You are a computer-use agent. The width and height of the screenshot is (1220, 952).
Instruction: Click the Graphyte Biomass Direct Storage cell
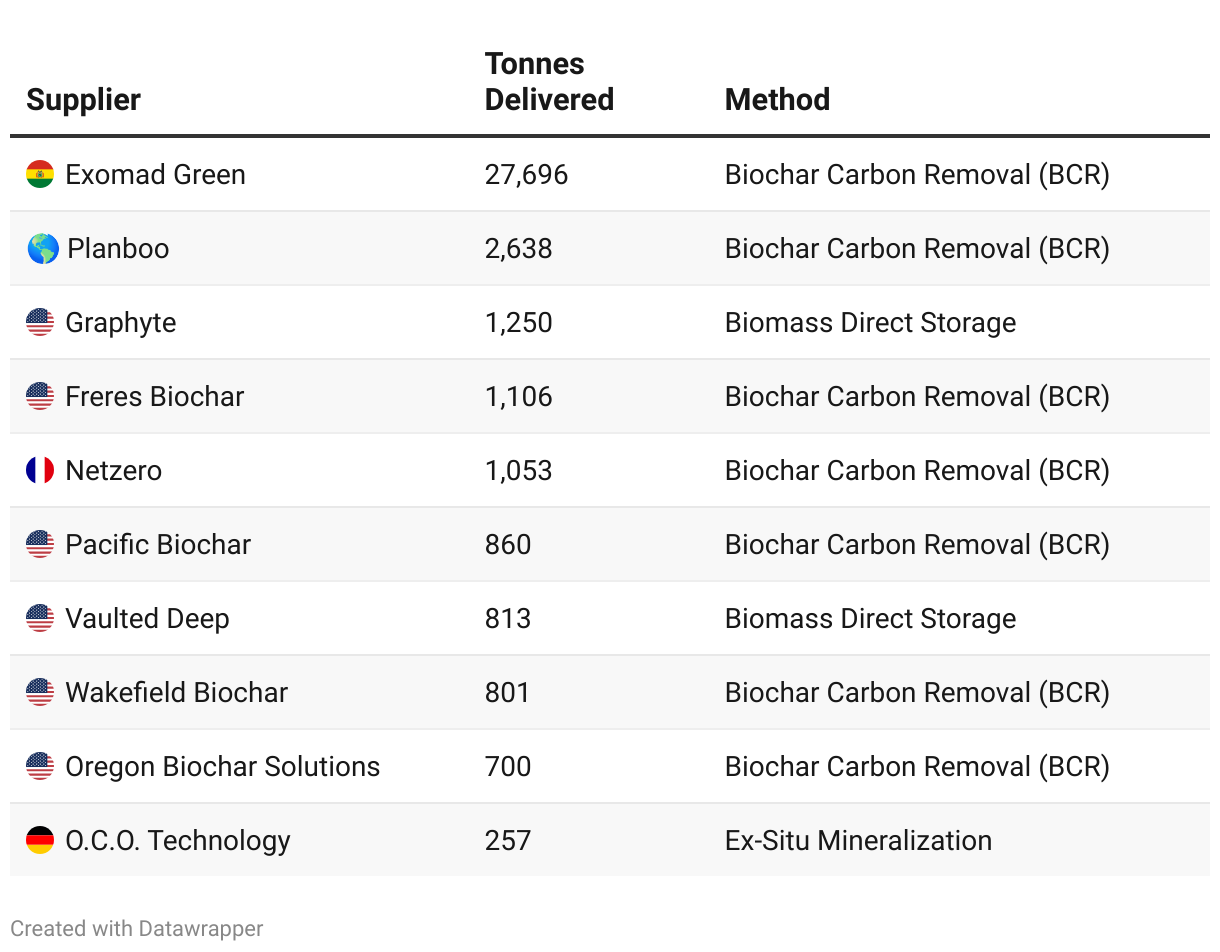pos(870,322)
